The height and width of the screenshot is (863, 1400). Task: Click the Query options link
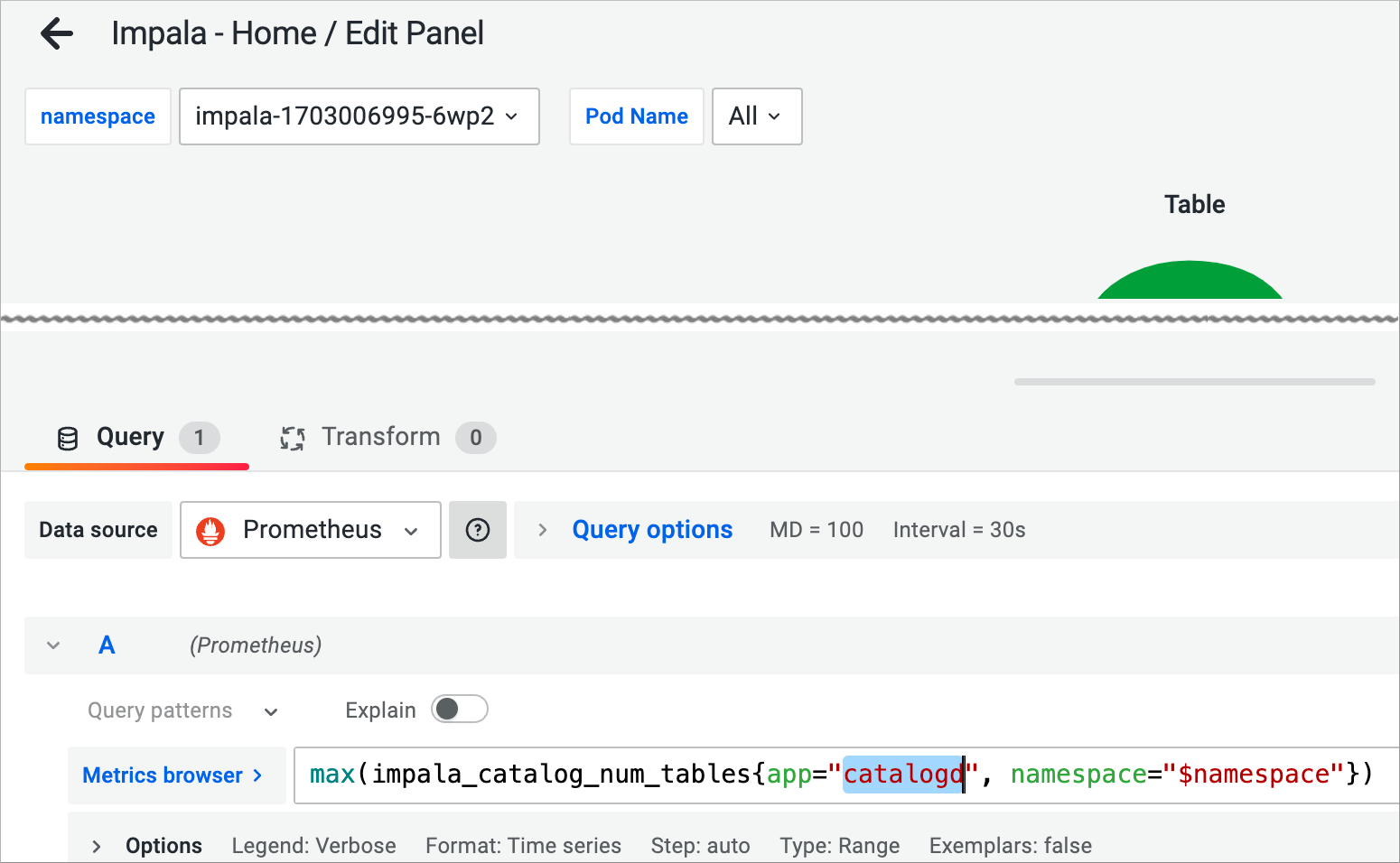point(652,530)
